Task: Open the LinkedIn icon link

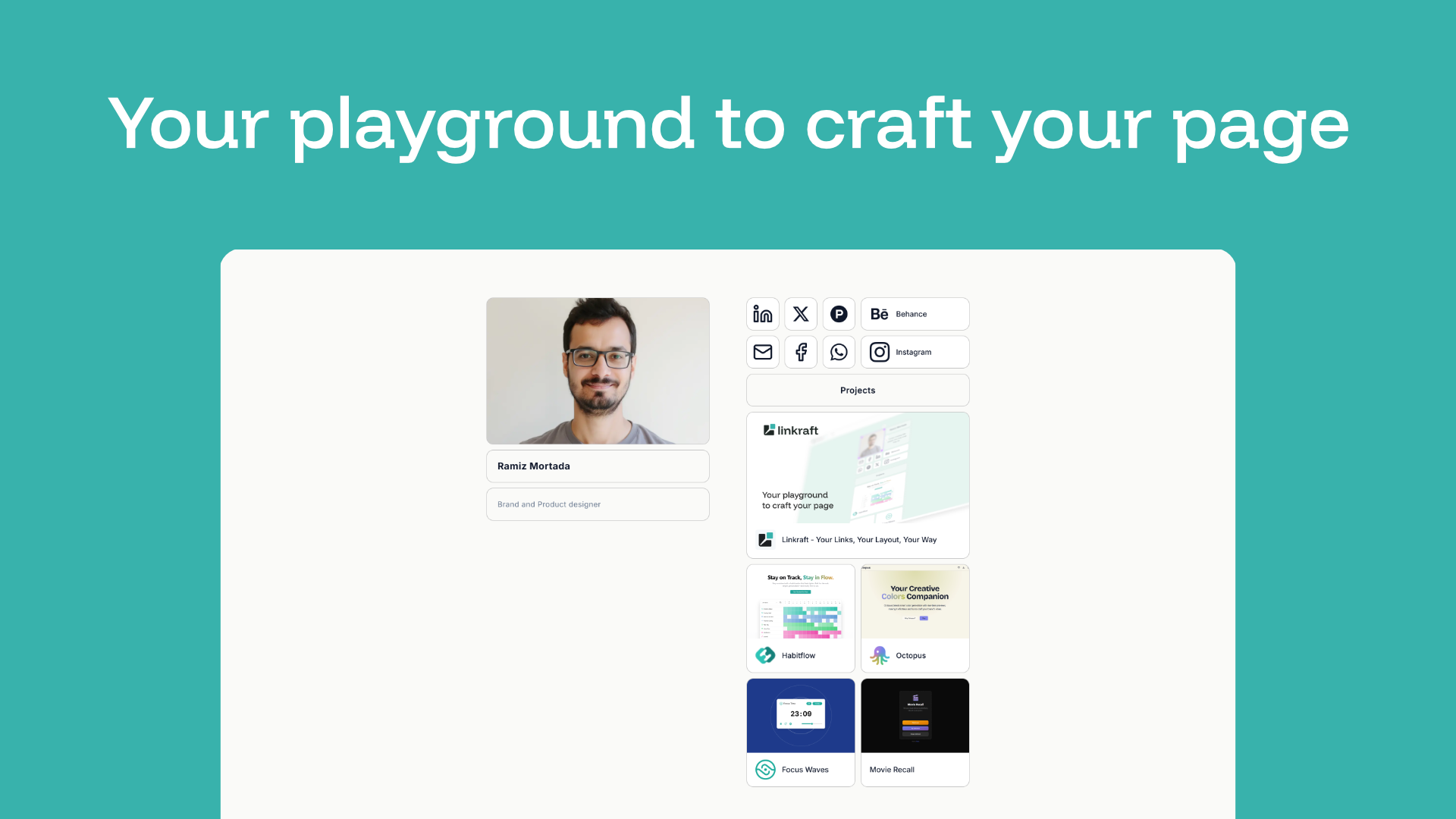Action: tap(762, 314)
